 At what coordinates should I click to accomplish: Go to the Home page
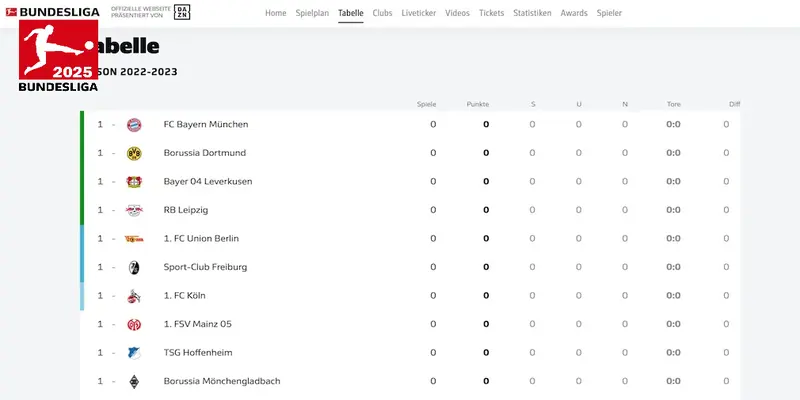tap(276, 13)
